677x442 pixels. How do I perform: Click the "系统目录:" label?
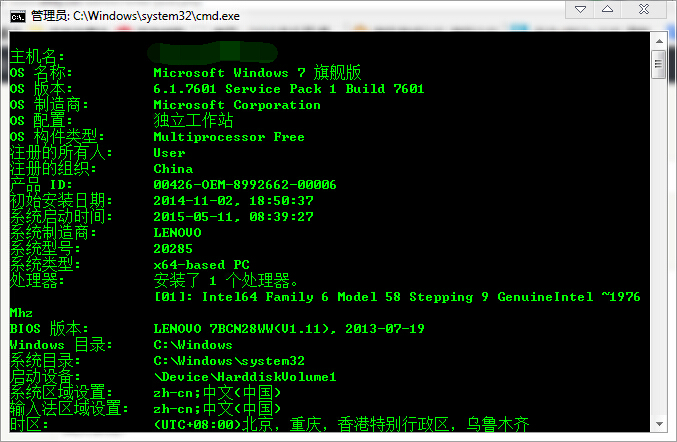click(x=45, y=360)
